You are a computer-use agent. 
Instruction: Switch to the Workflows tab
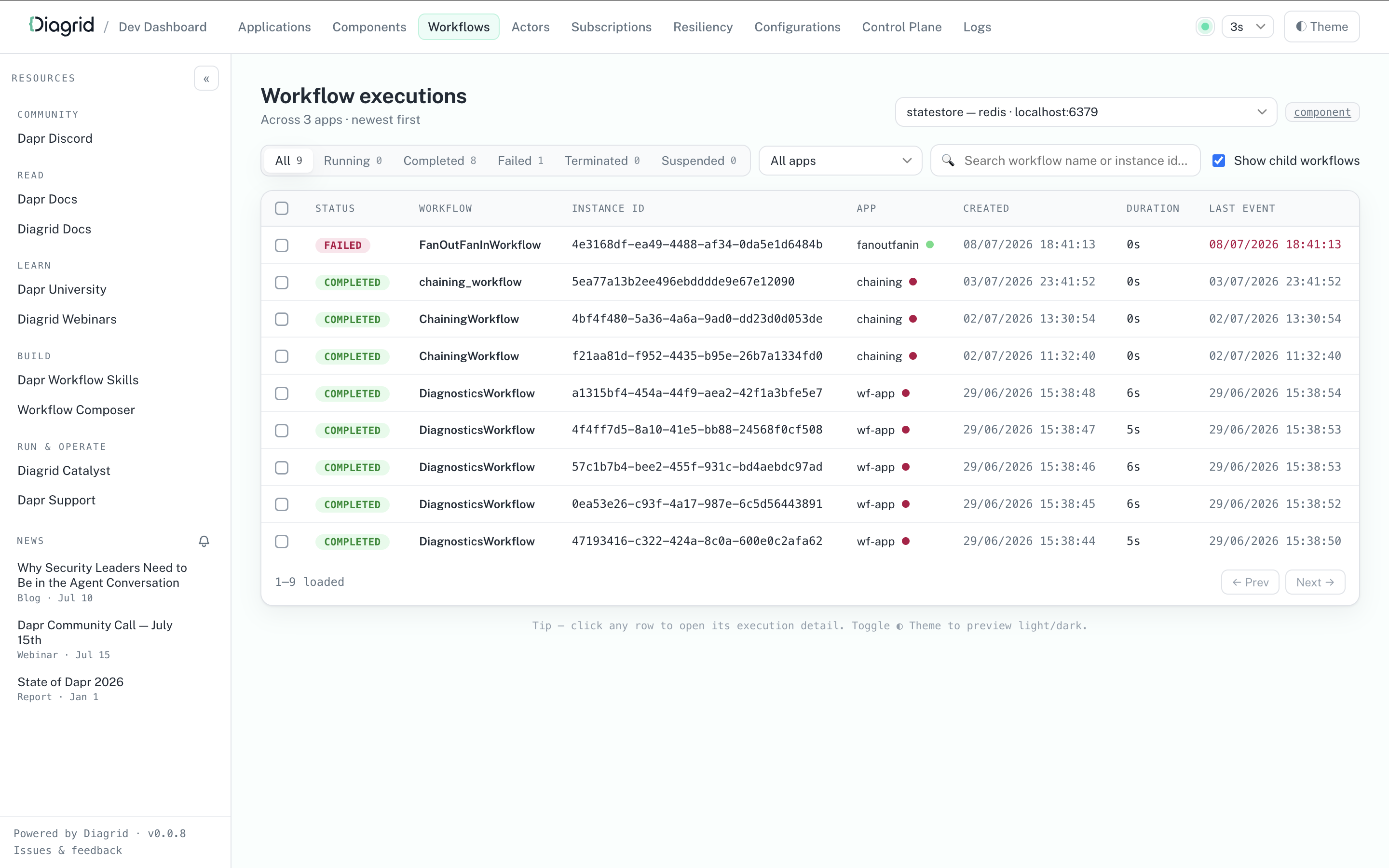tap(459, 27)
